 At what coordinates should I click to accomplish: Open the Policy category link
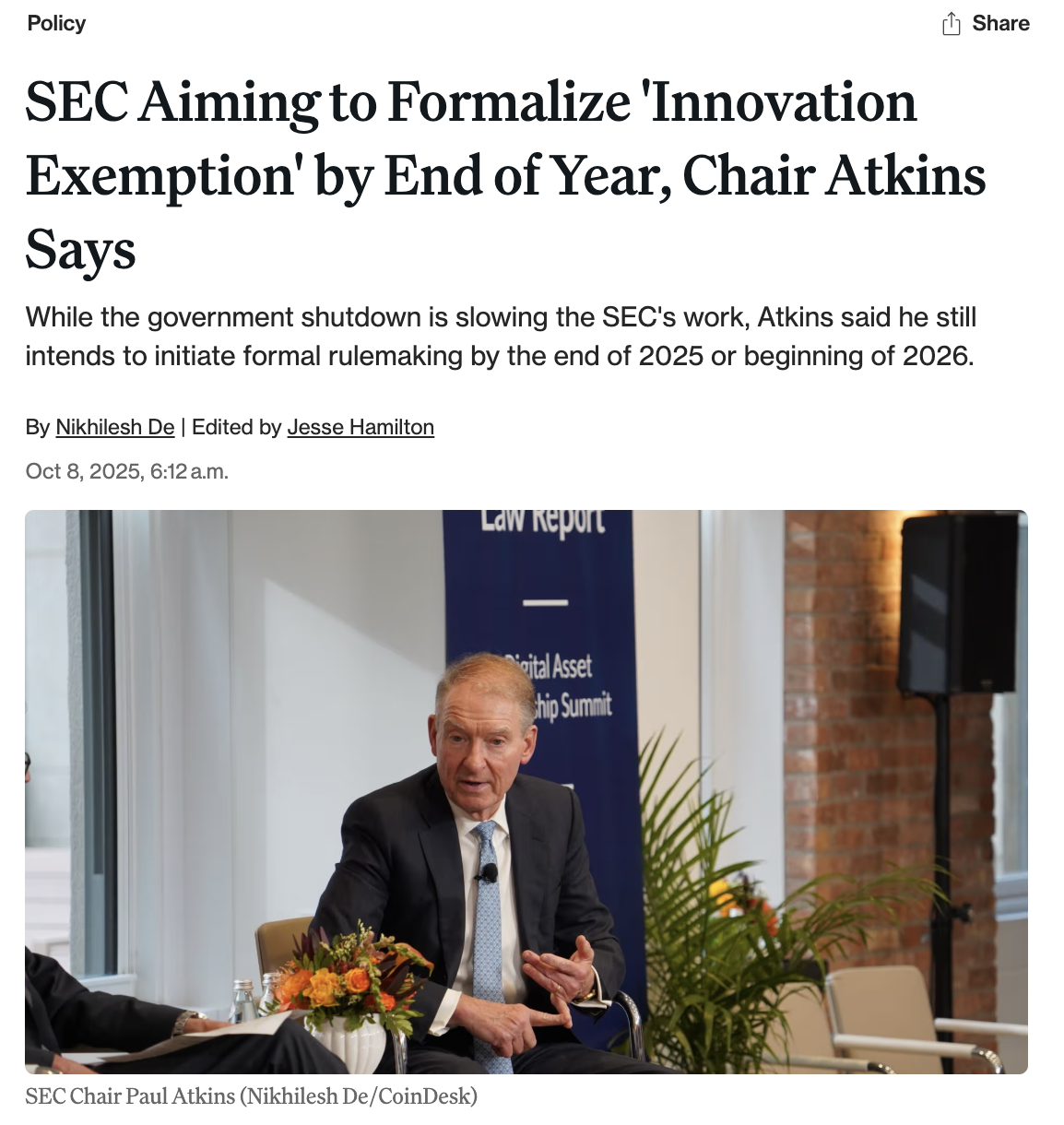pyautogui.click(x=56, y=23)
